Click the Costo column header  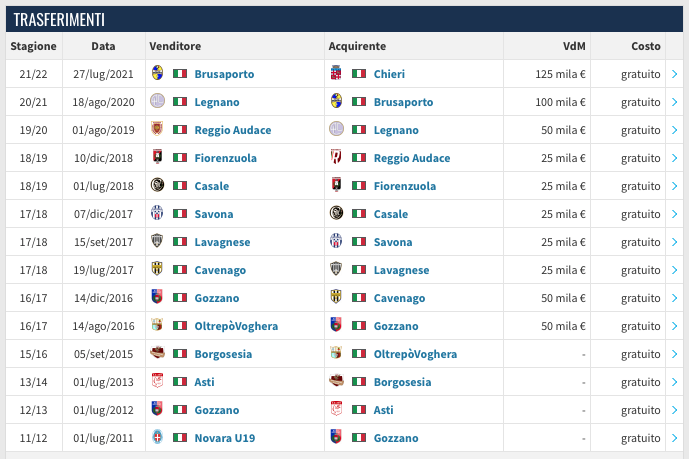(645, 46)
